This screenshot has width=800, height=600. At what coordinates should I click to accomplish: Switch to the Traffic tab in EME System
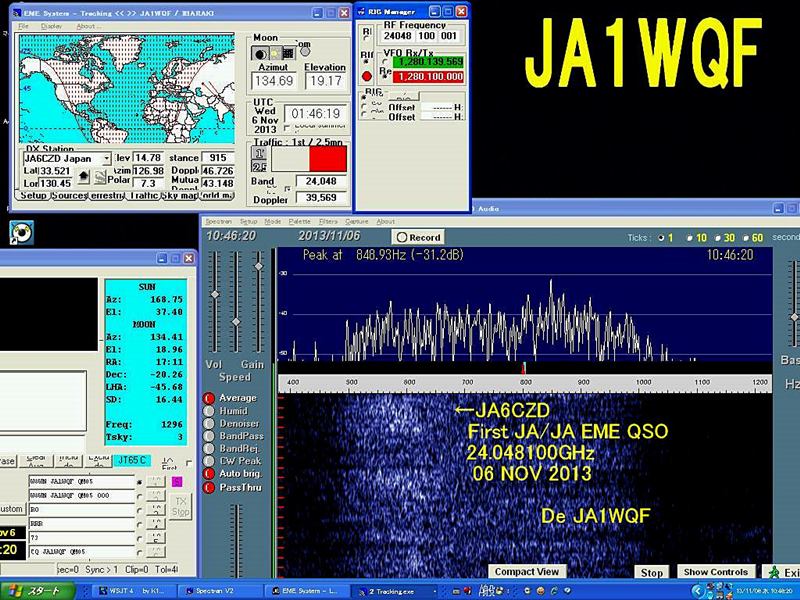click(x=144, y=195)
